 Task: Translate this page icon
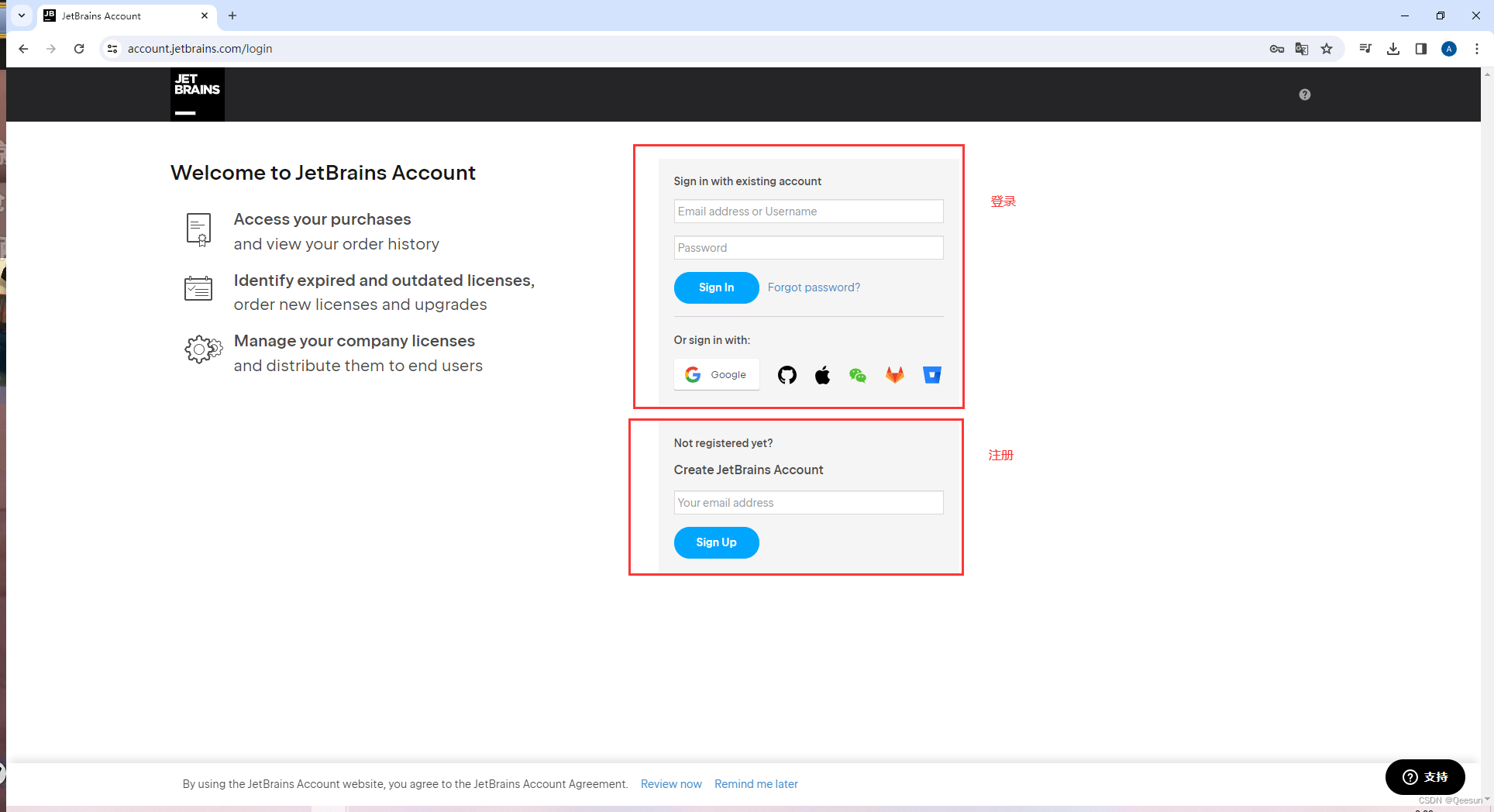point(1302,49)
